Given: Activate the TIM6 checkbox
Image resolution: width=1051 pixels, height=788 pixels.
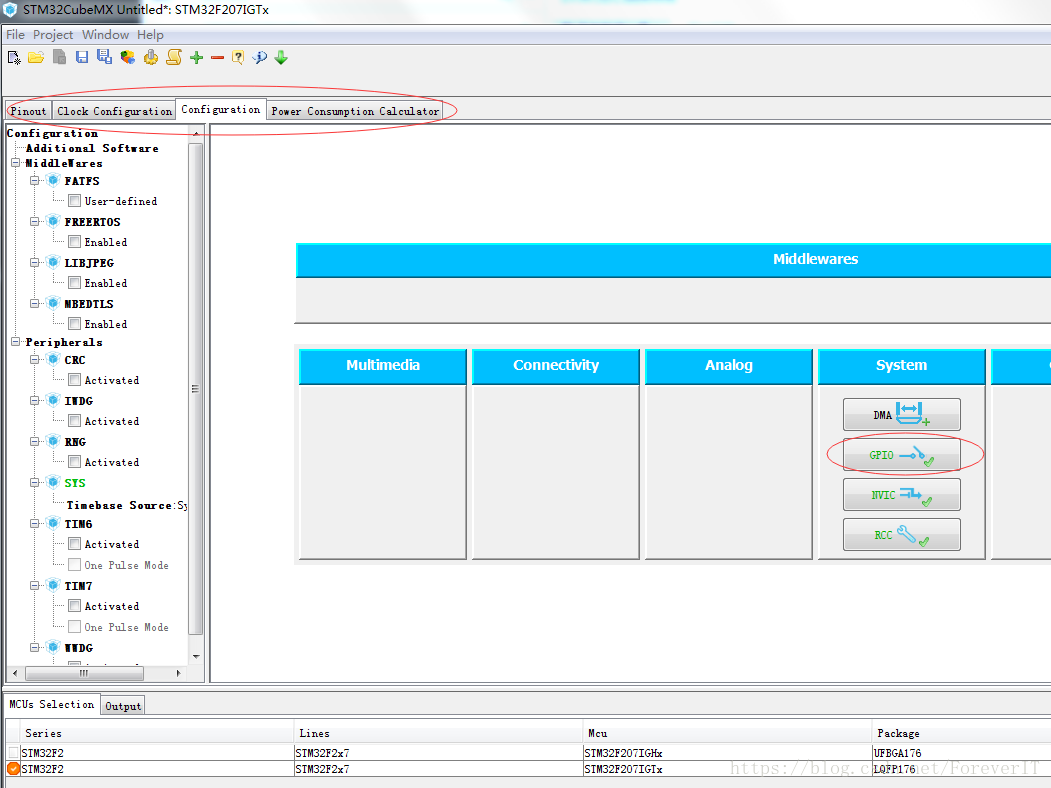Looking at the screenshot, I should [x=74, y=543].
